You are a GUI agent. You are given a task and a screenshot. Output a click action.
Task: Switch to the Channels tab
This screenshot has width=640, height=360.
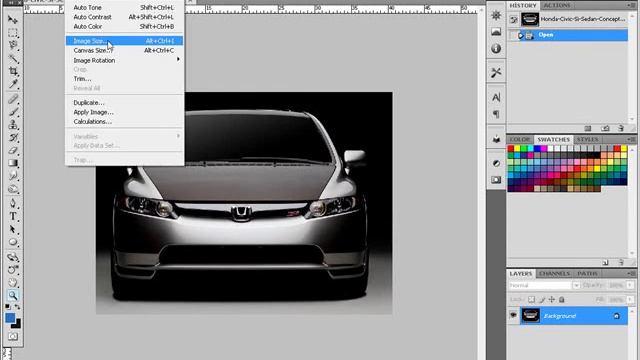[554, 273]
